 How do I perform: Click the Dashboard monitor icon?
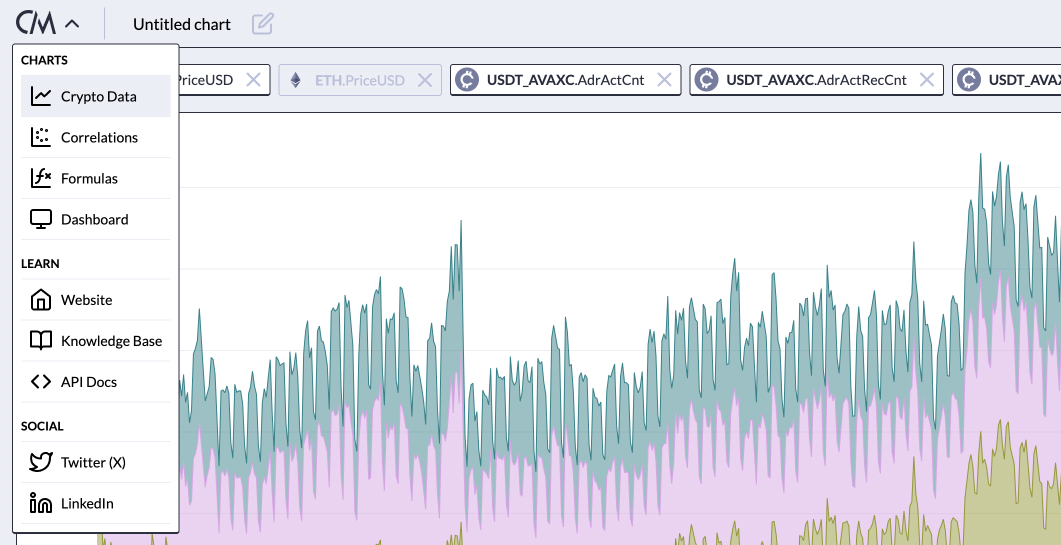(x=41, y=219)
